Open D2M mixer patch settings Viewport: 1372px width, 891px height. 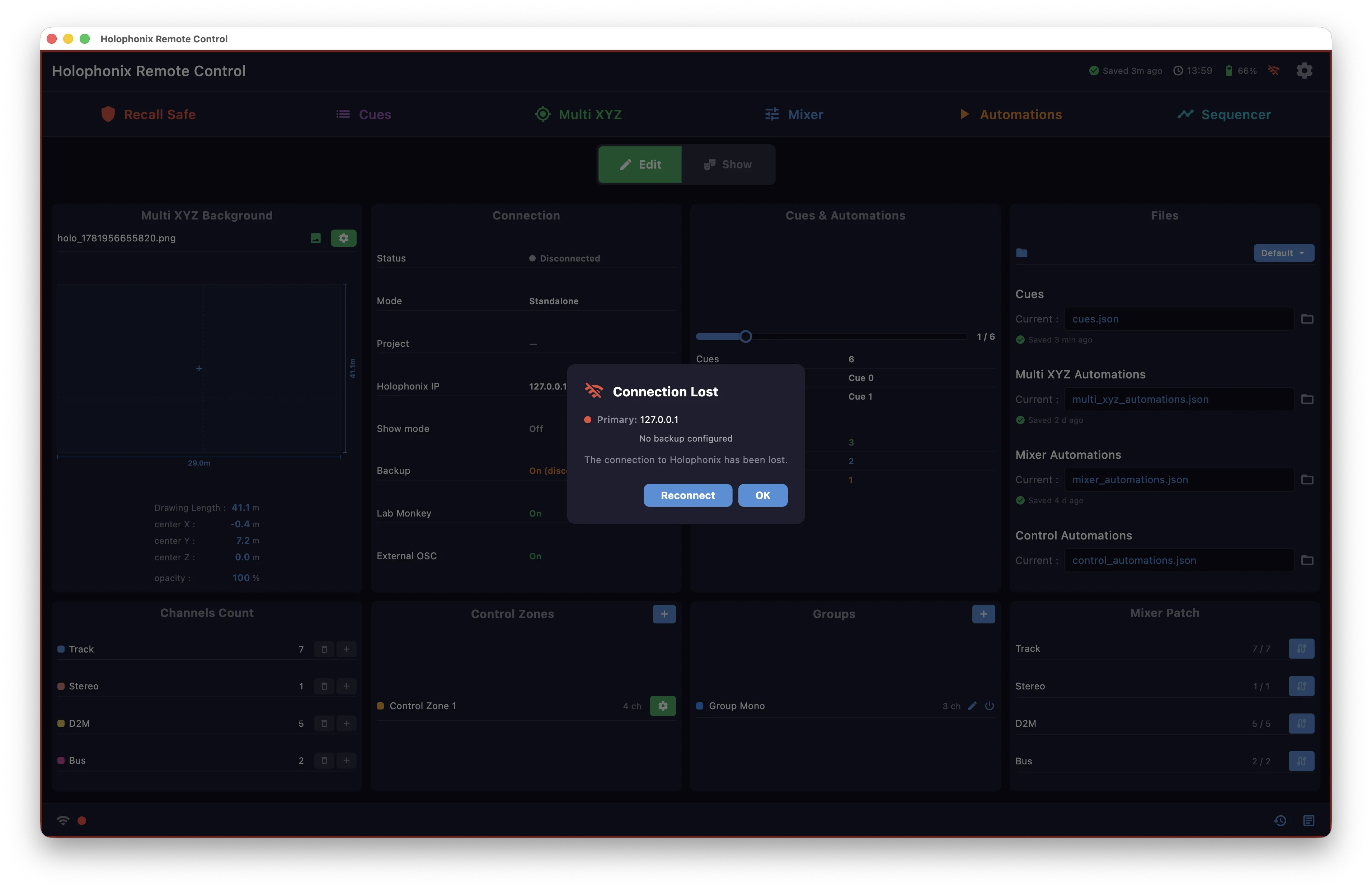[x=1302, y=724]
